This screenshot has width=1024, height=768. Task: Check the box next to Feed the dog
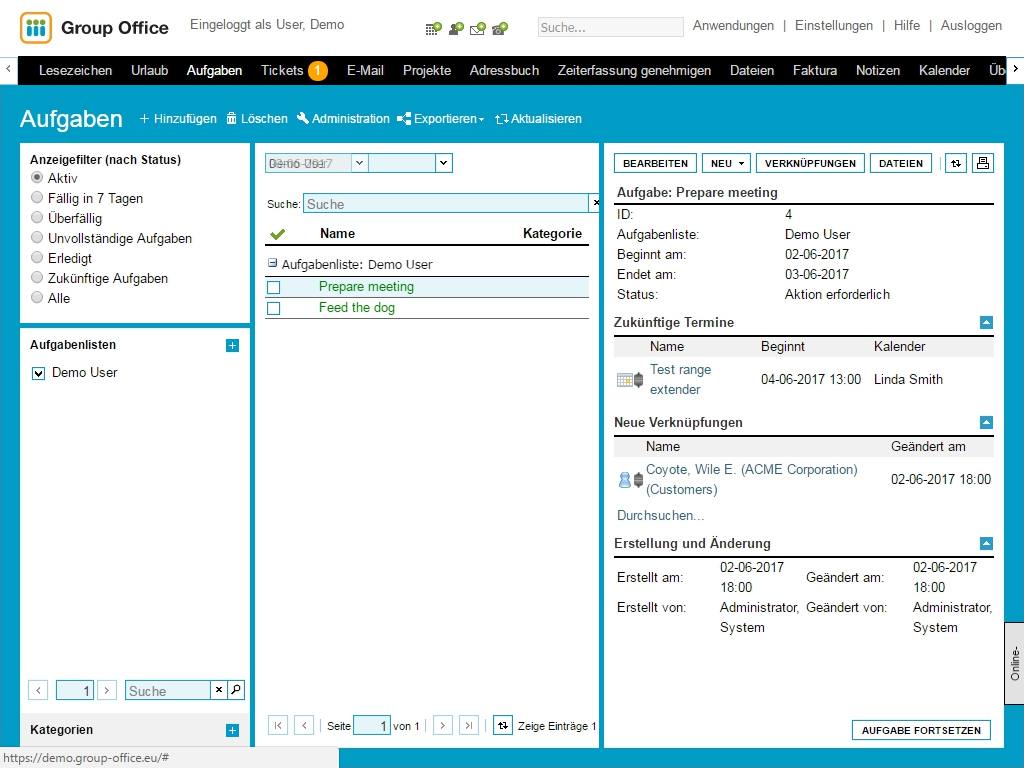[x=274, y=308]
